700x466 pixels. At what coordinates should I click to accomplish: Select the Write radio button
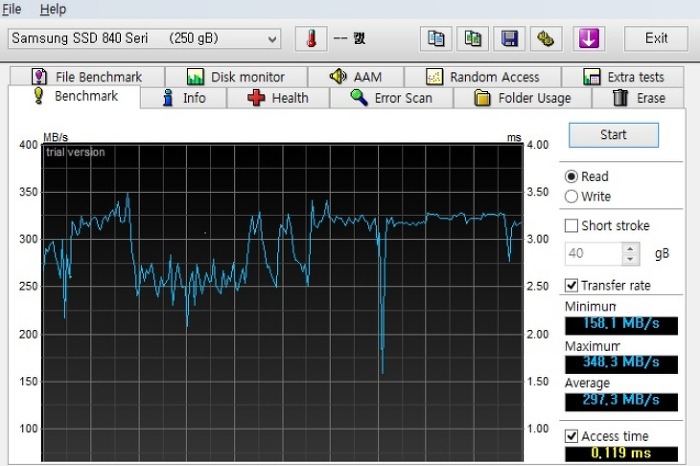pyautogui.click(x=588, y=196)
